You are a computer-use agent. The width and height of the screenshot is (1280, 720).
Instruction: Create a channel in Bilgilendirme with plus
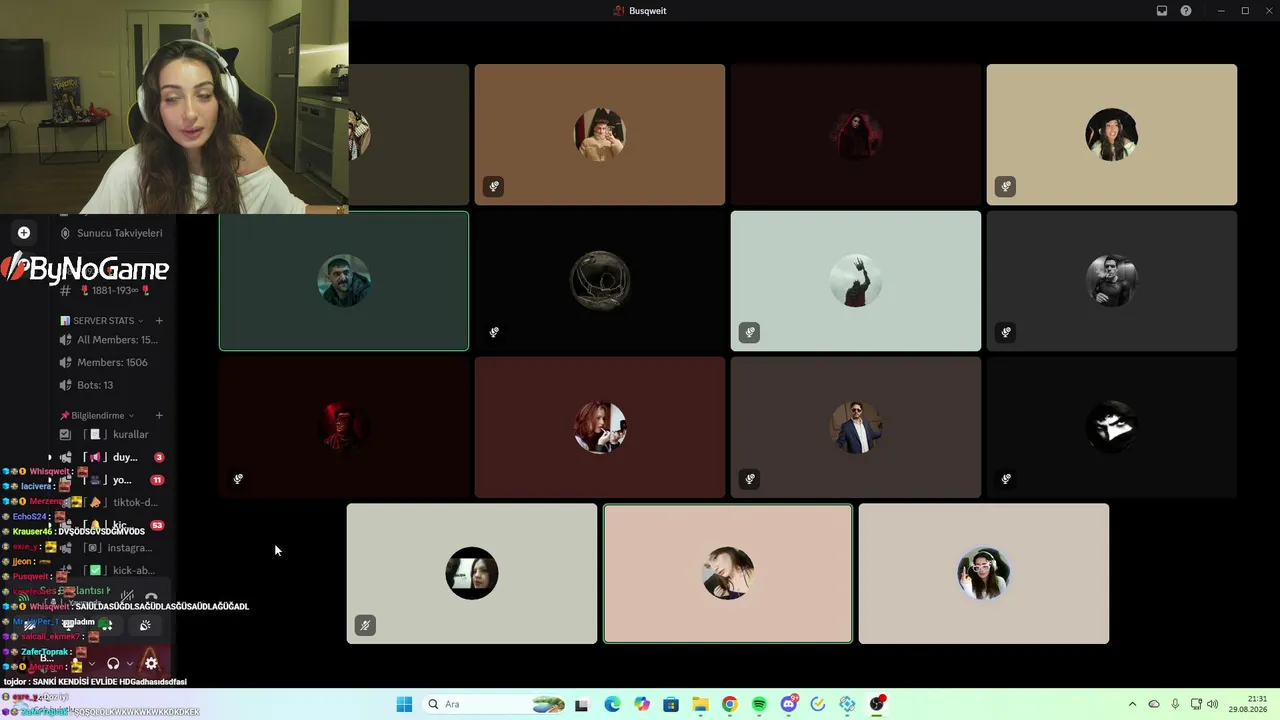pyautogui.click(x=159, y=415)
